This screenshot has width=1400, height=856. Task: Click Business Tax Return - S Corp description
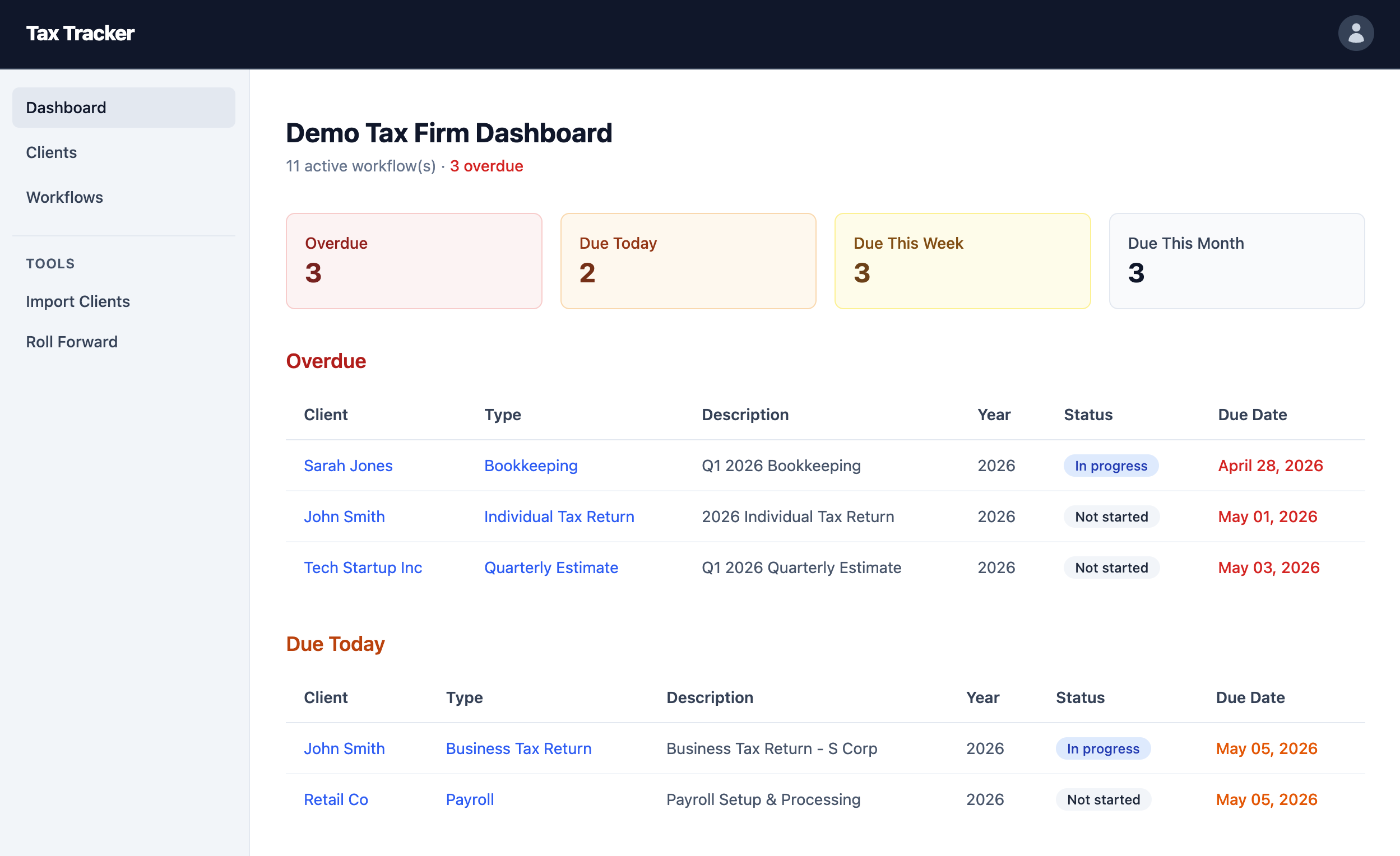(x=772, y=748)
